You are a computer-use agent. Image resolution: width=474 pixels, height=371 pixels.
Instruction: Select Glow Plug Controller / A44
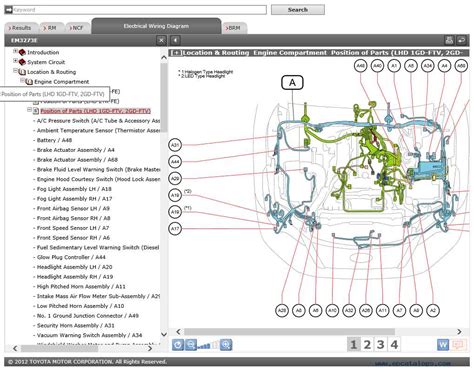coord(71,257)
